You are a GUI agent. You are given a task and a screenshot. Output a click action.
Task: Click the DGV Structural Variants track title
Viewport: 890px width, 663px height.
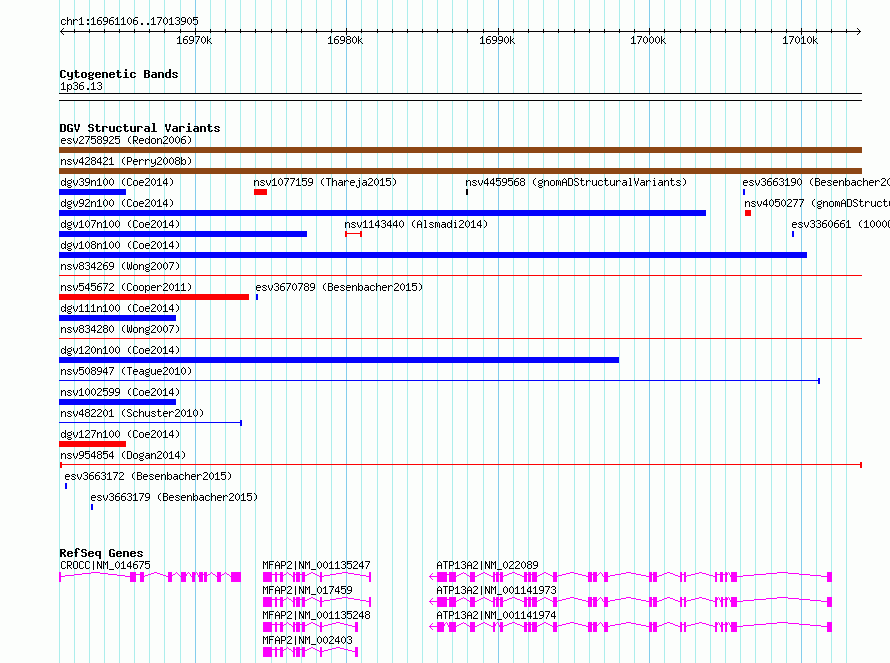click(140, 128)
